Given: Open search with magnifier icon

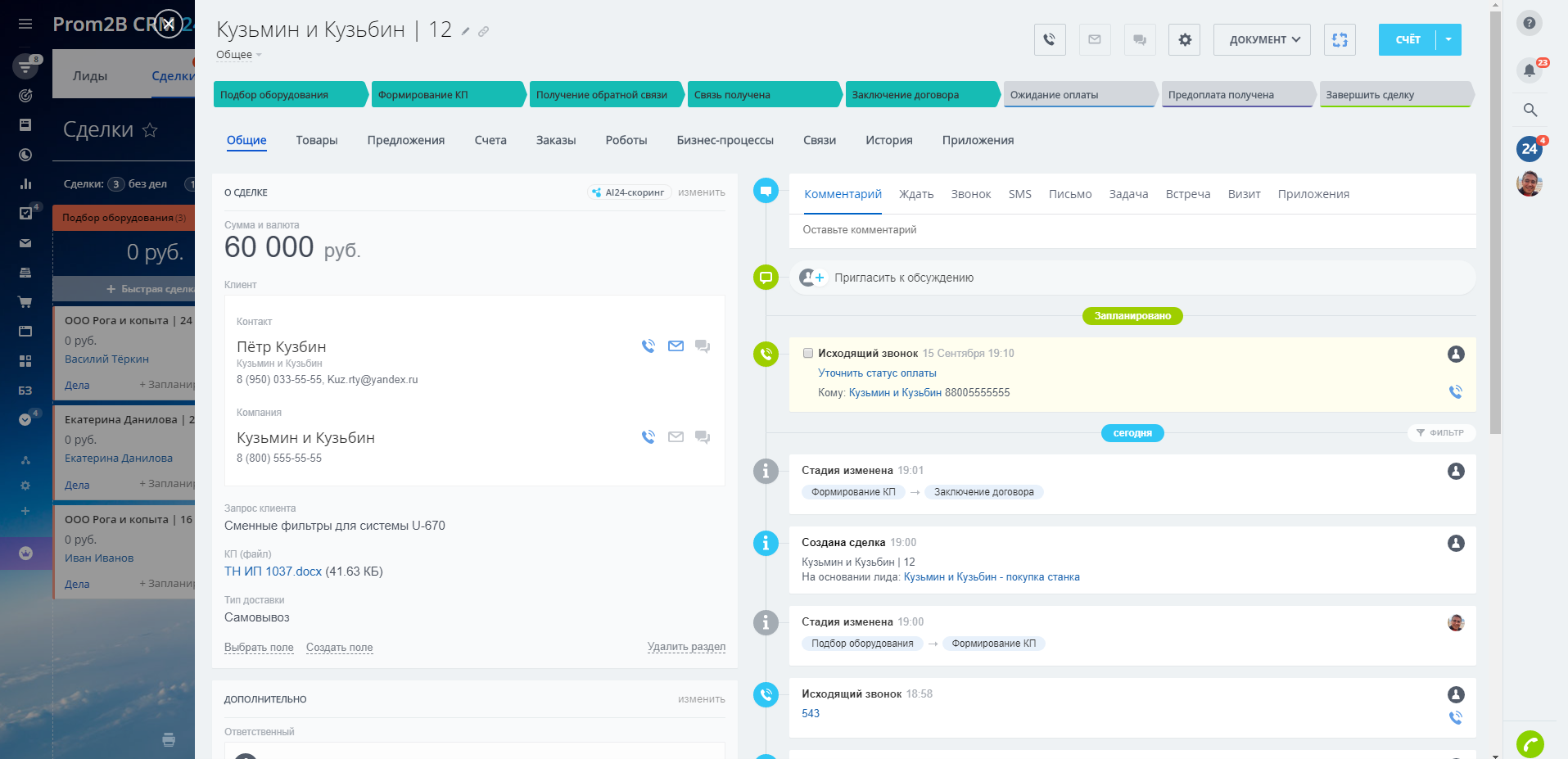Looking at the screenshot, I should click(1529, 110).
